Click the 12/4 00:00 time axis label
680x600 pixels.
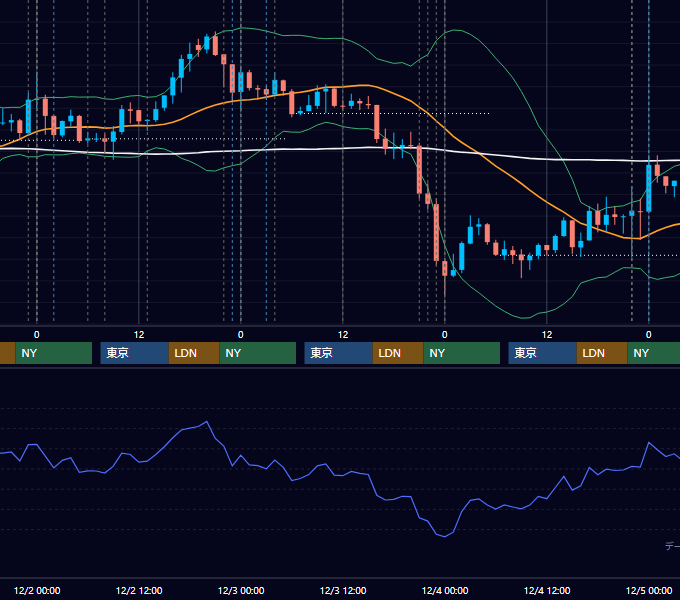445,590
